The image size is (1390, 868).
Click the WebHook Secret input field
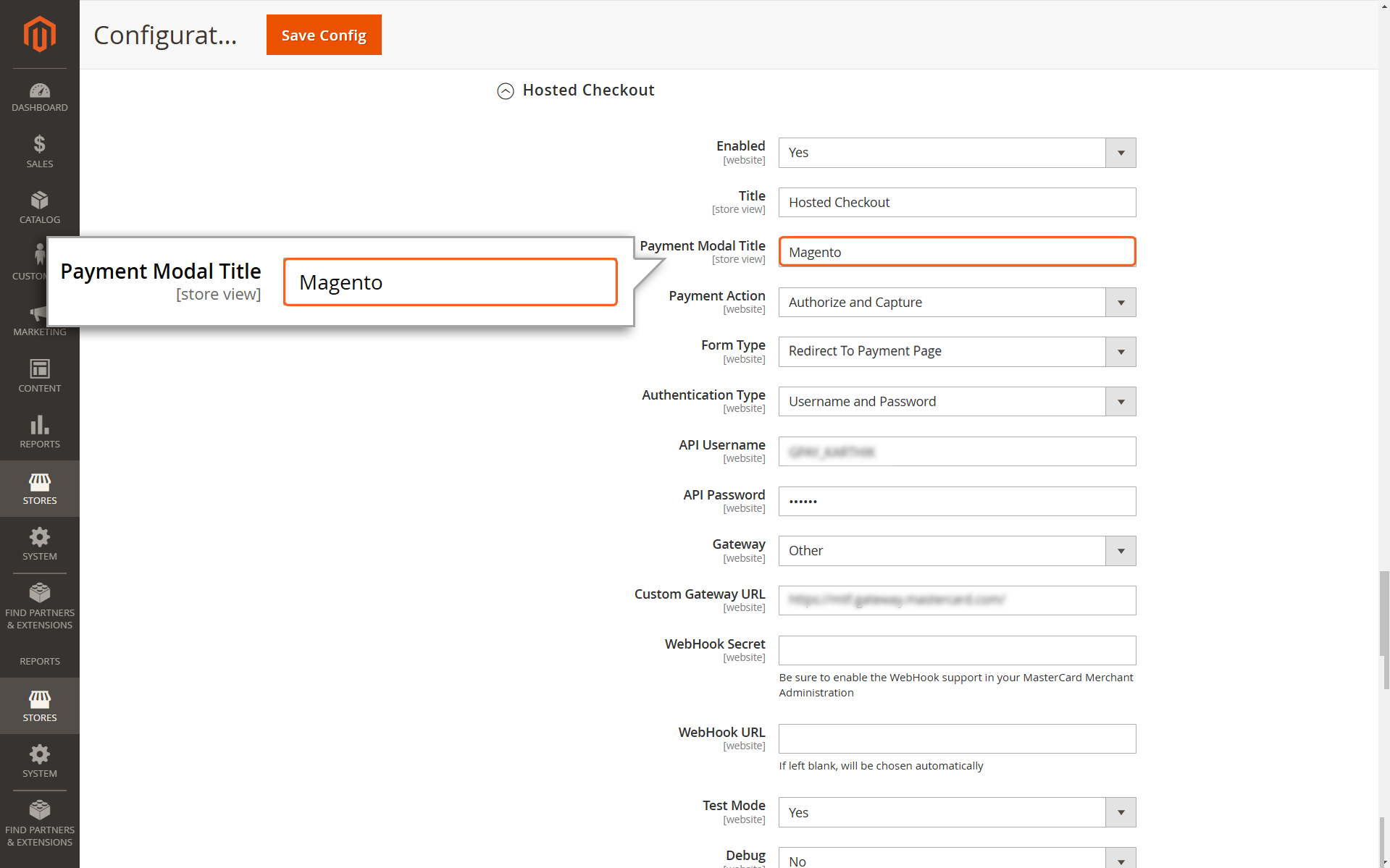point(957,651)
